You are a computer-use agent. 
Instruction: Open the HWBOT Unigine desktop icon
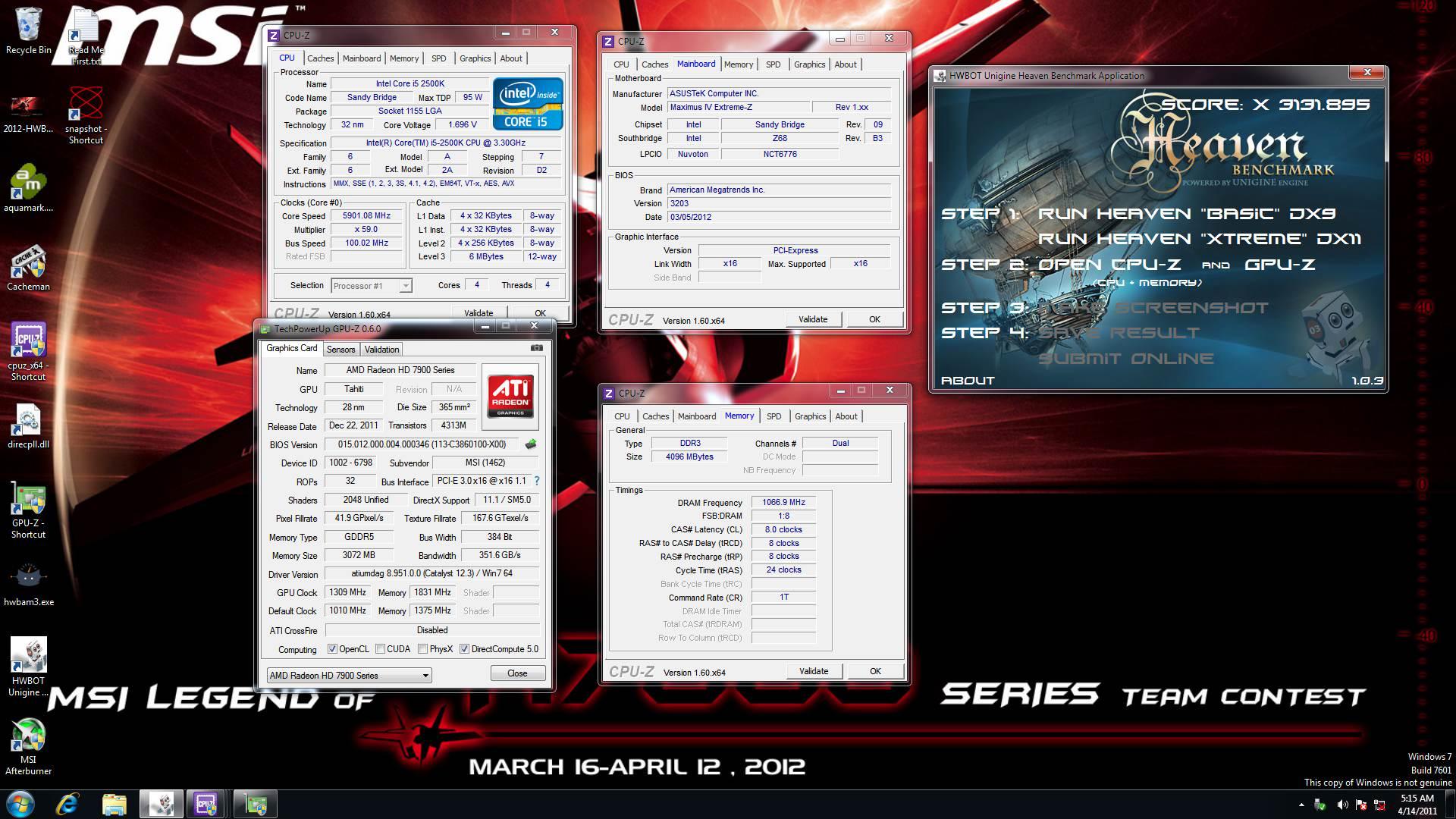pyautogui.click(x=29, y=667)
